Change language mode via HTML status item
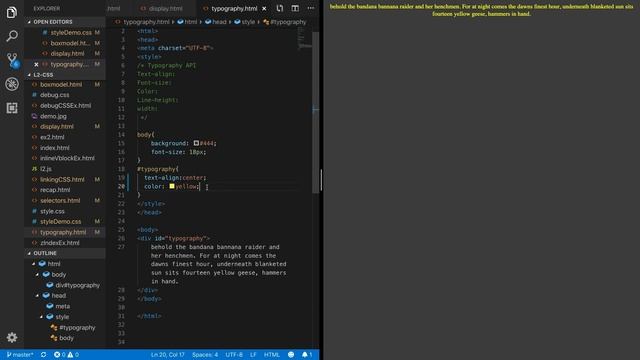The height and width of the screenshot is (360, 640). 271,355
